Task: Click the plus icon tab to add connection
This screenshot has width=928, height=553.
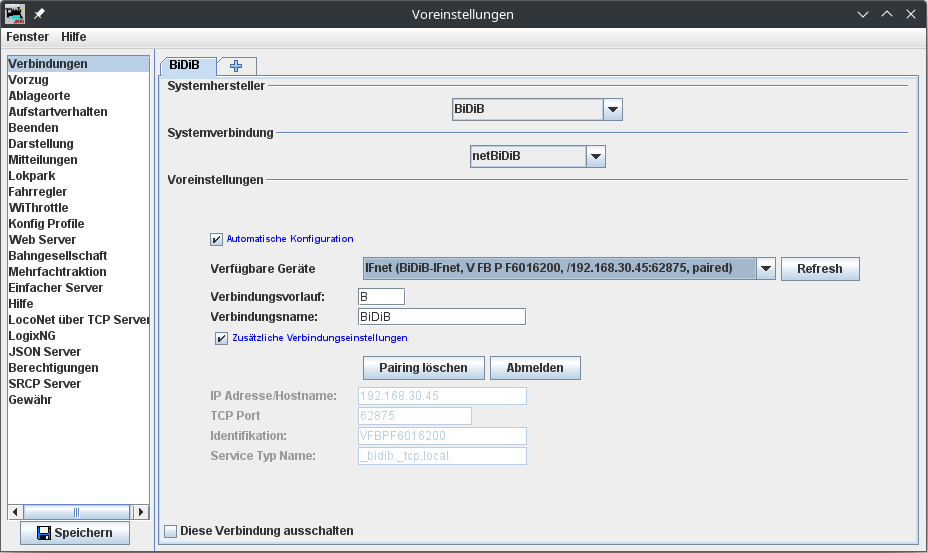Action: [236, 66]
